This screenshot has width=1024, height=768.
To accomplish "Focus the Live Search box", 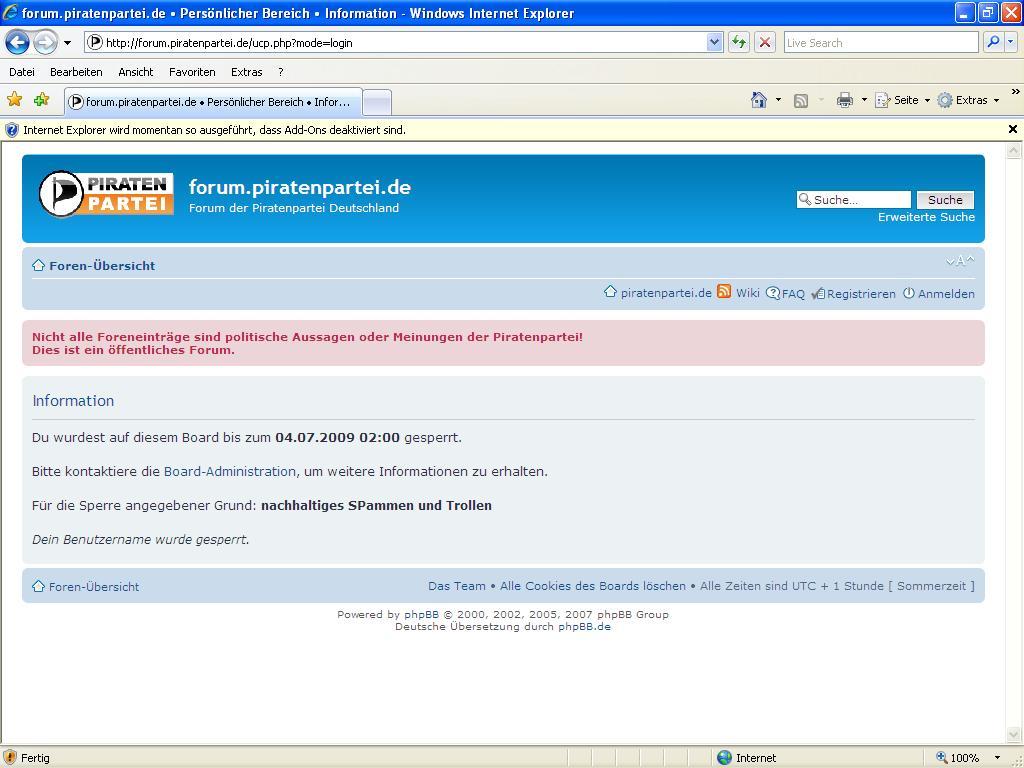I will 880,43.
